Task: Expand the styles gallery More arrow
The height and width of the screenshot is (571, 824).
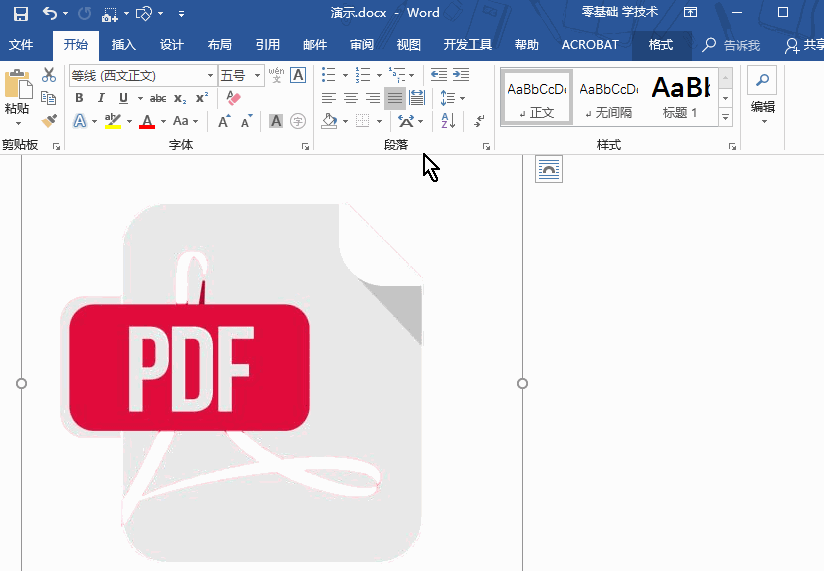Action: point(726,117)
